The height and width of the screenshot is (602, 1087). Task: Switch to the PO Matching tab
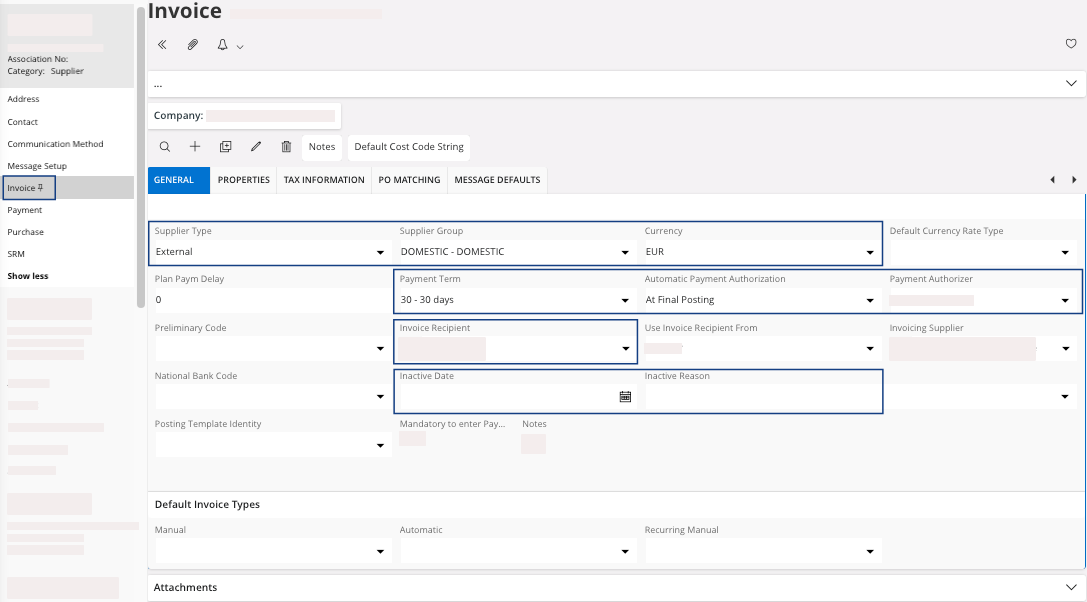click(x=409, y=180)
